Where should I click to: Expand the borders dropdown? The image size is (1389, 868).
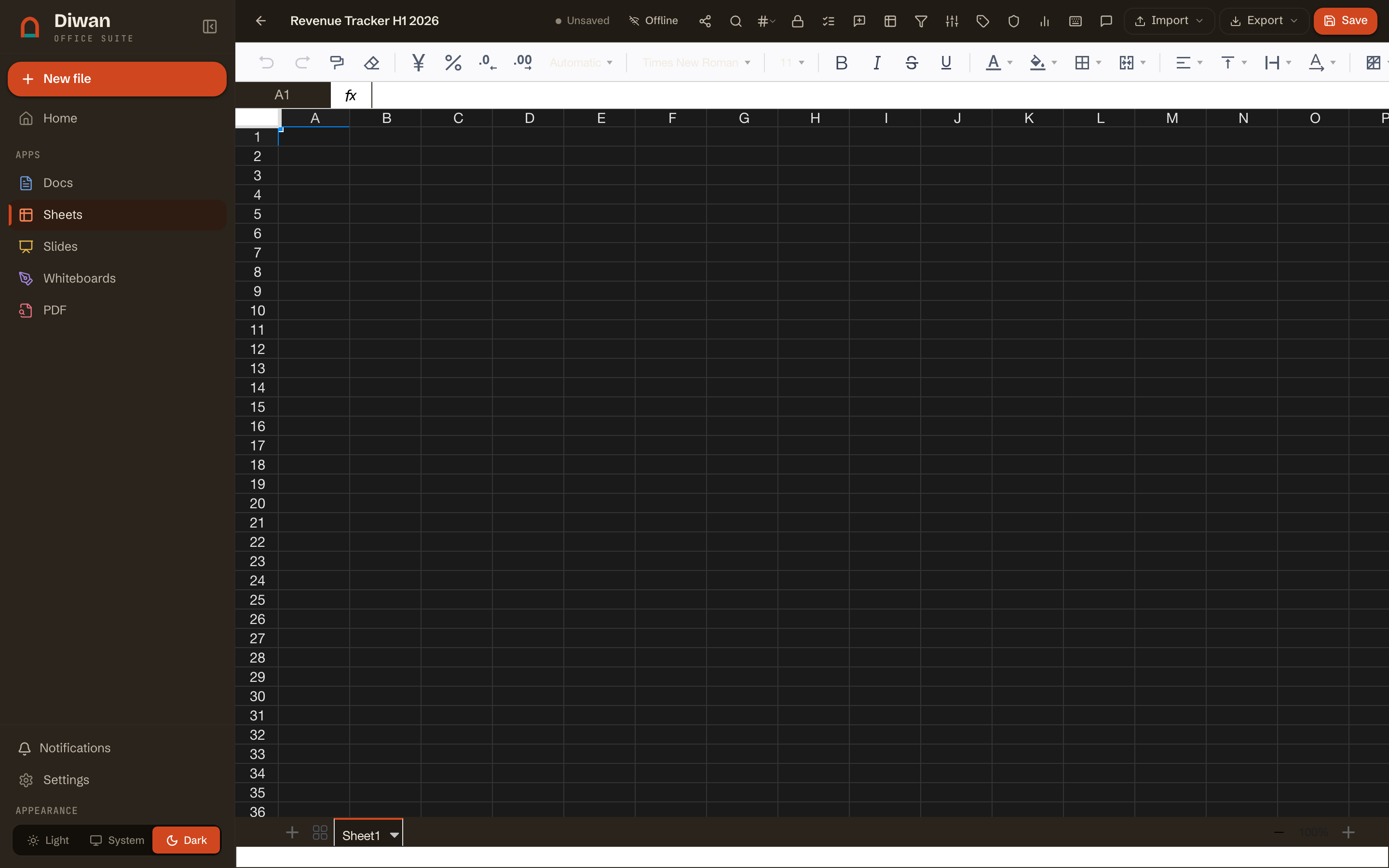[1099, 63]
